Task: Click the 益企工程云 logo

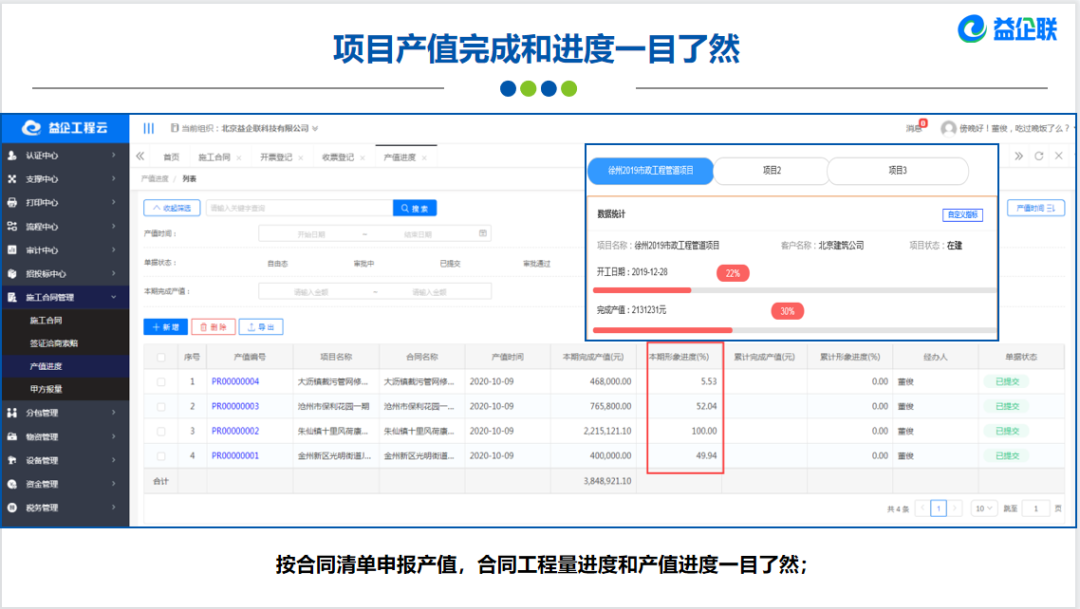Action: coord(65,128)
